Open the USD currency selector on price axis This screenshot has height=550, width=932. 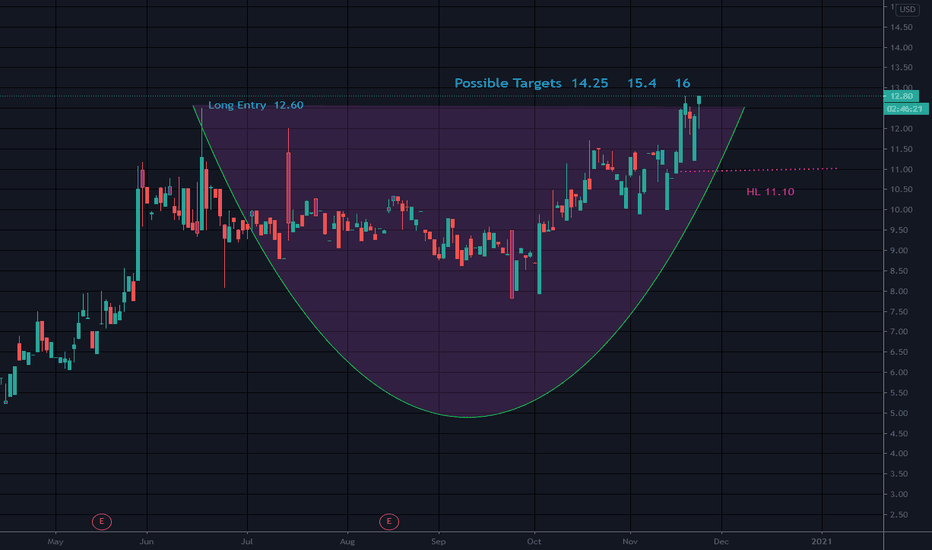[907, 9]
